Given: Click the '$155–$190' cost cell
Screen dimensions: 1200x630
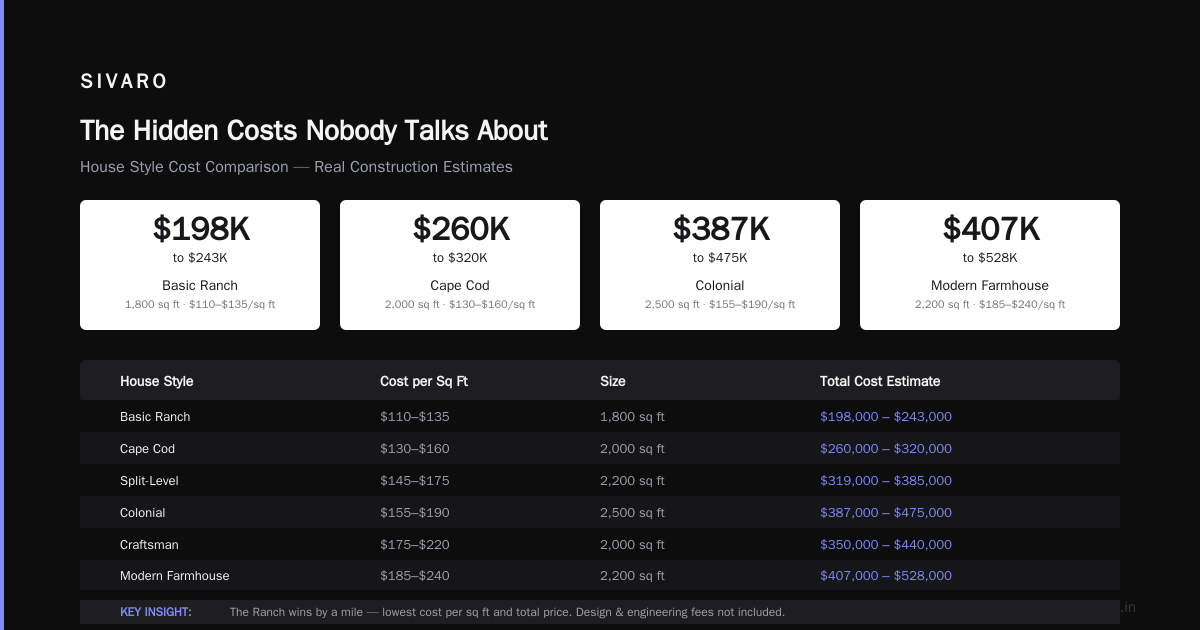Looking at the screenshot, I should point(415,513).
